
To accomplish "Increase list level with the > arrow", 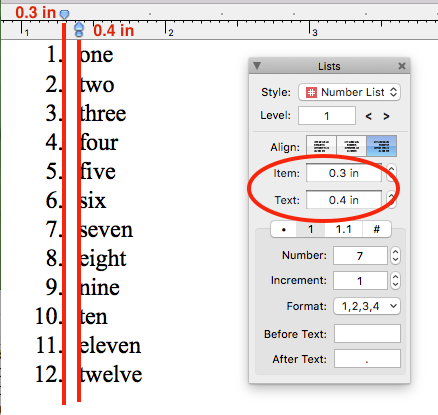I will click(386, 116).
